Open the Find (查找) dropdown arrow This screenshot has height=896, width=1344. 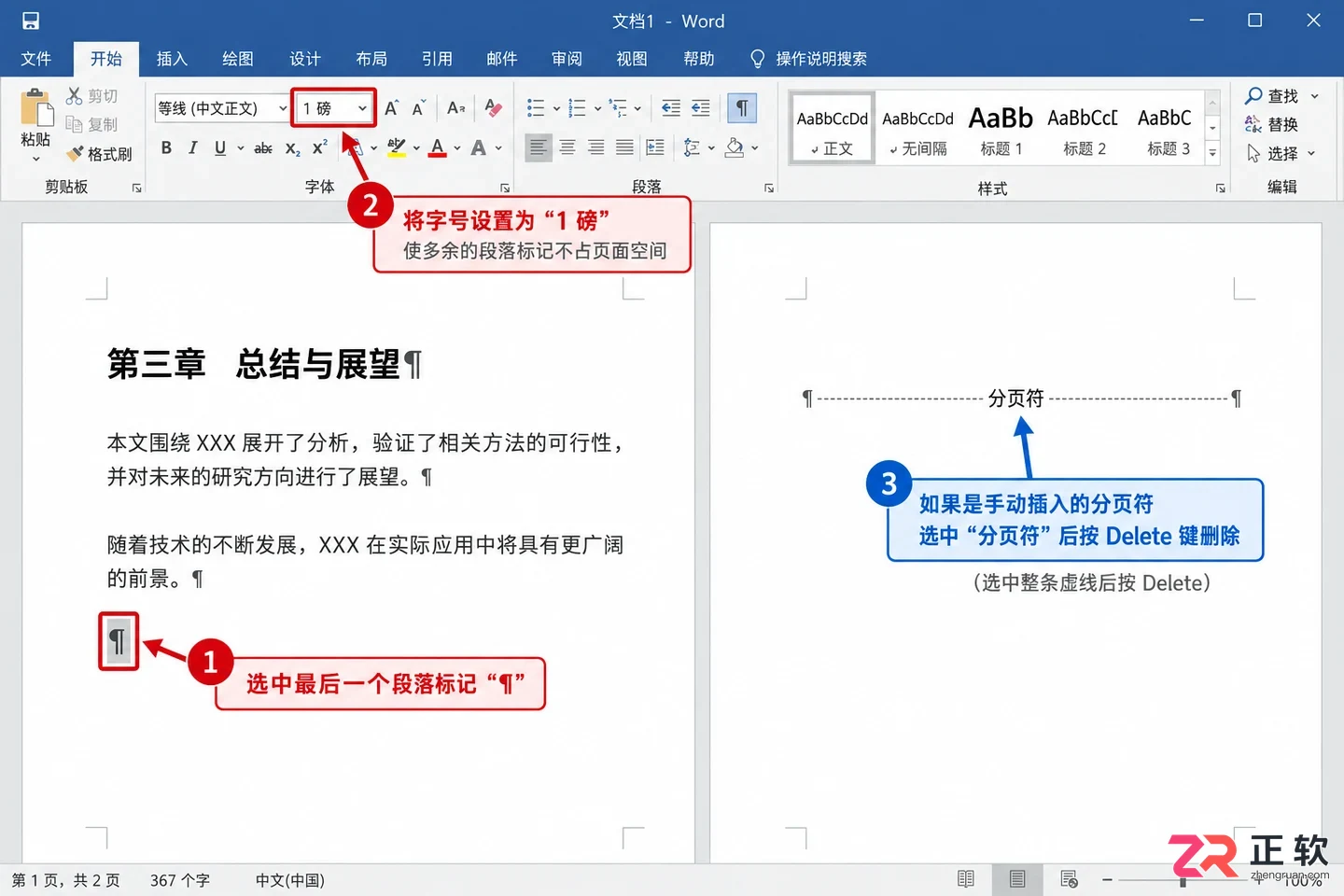[x=1315, y=96]
